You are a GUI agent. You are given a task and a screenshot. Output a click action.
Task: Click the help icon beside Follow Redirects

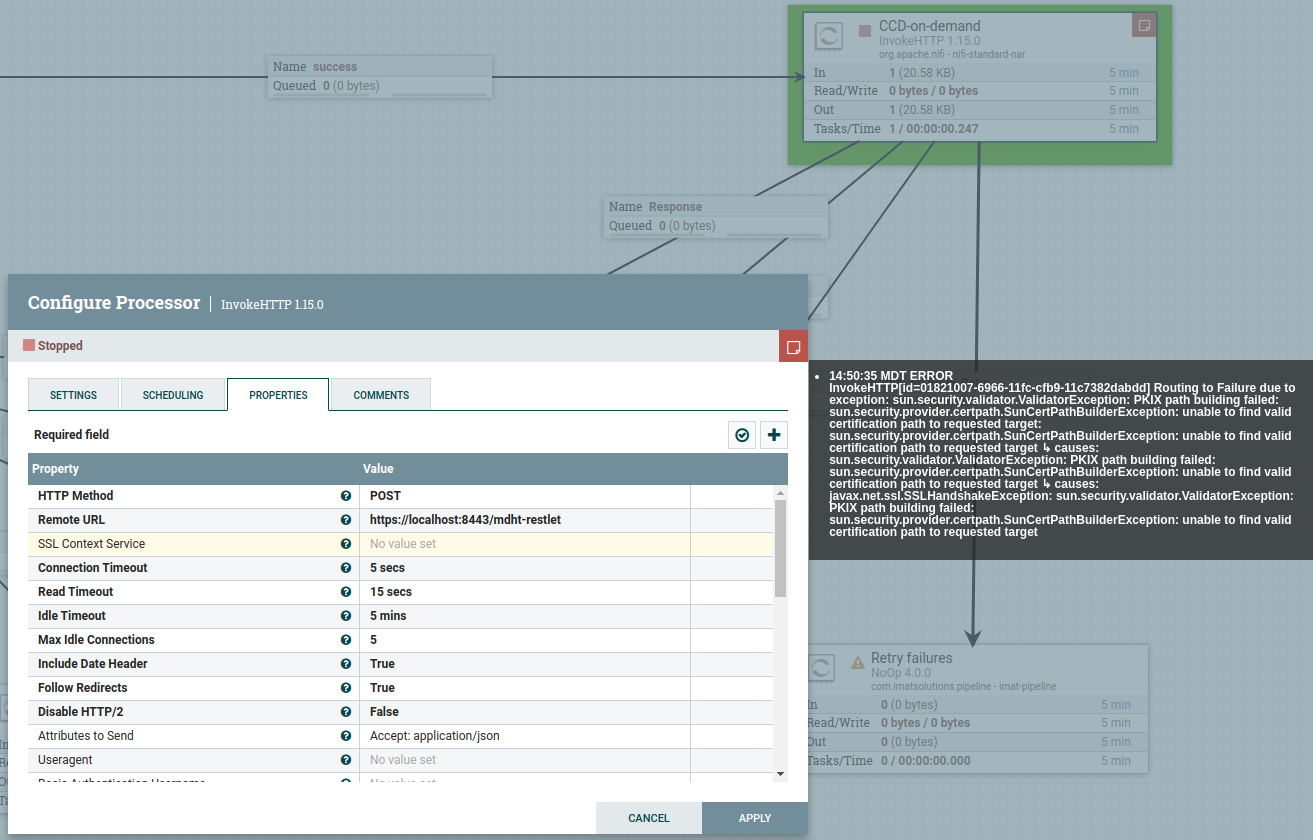tap(346, 688)
